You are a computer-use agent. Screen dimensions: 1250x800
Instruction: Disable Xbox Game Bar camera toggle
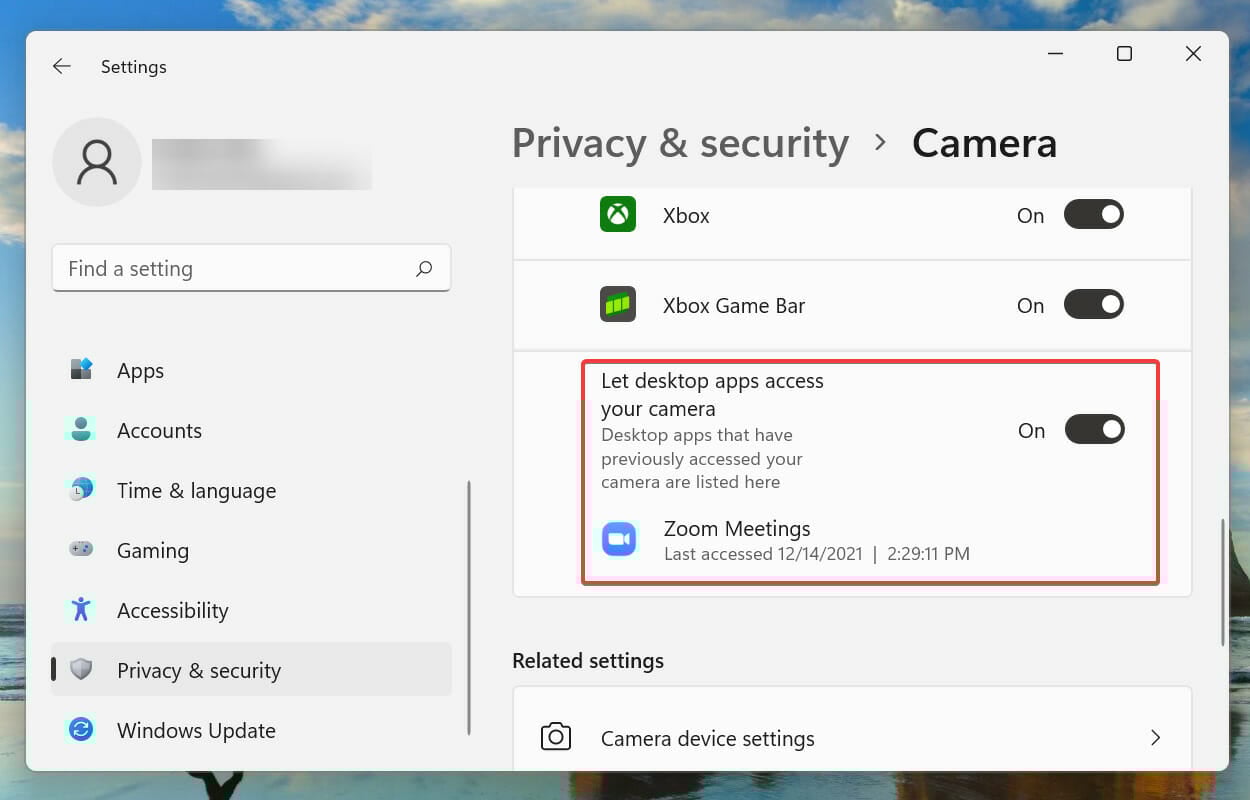[1093, 305]
